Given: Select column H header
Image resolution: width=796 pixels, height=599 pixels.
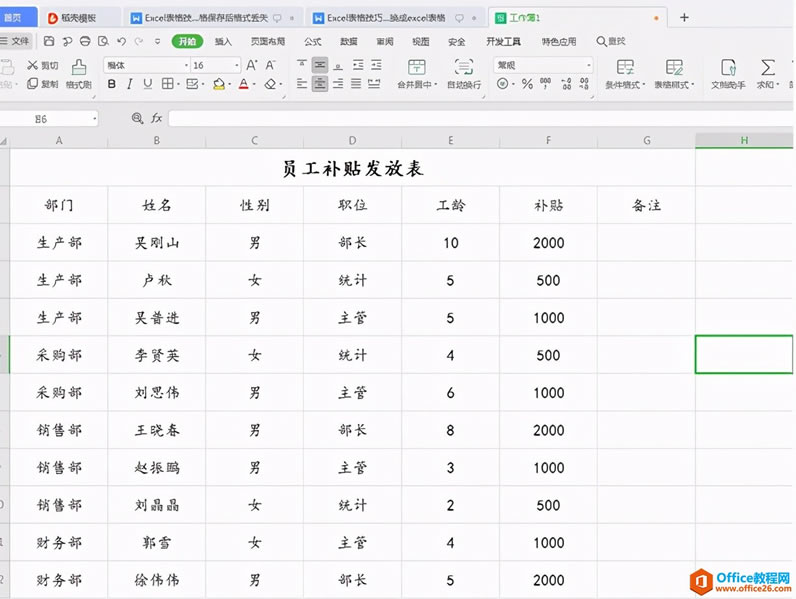Looking at the screenshot, I should pos(744,141).
